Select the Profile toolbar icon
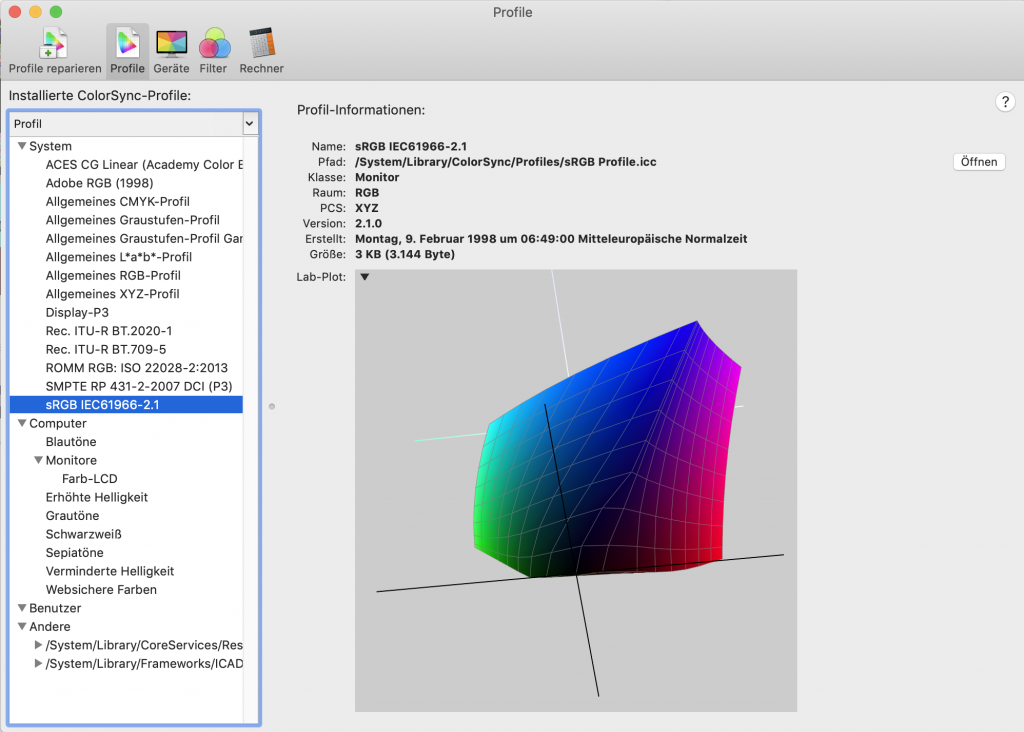 click(x=127, y=51)
